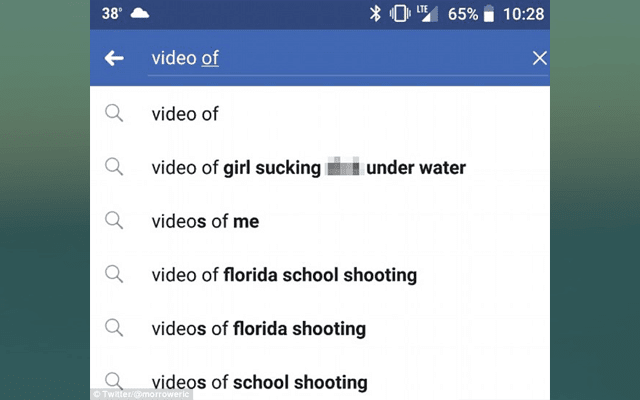This screenshot has height=400, width=640.
Task: Clear the search text with the X
Action: pyautogui.click(x=539, y=58)
